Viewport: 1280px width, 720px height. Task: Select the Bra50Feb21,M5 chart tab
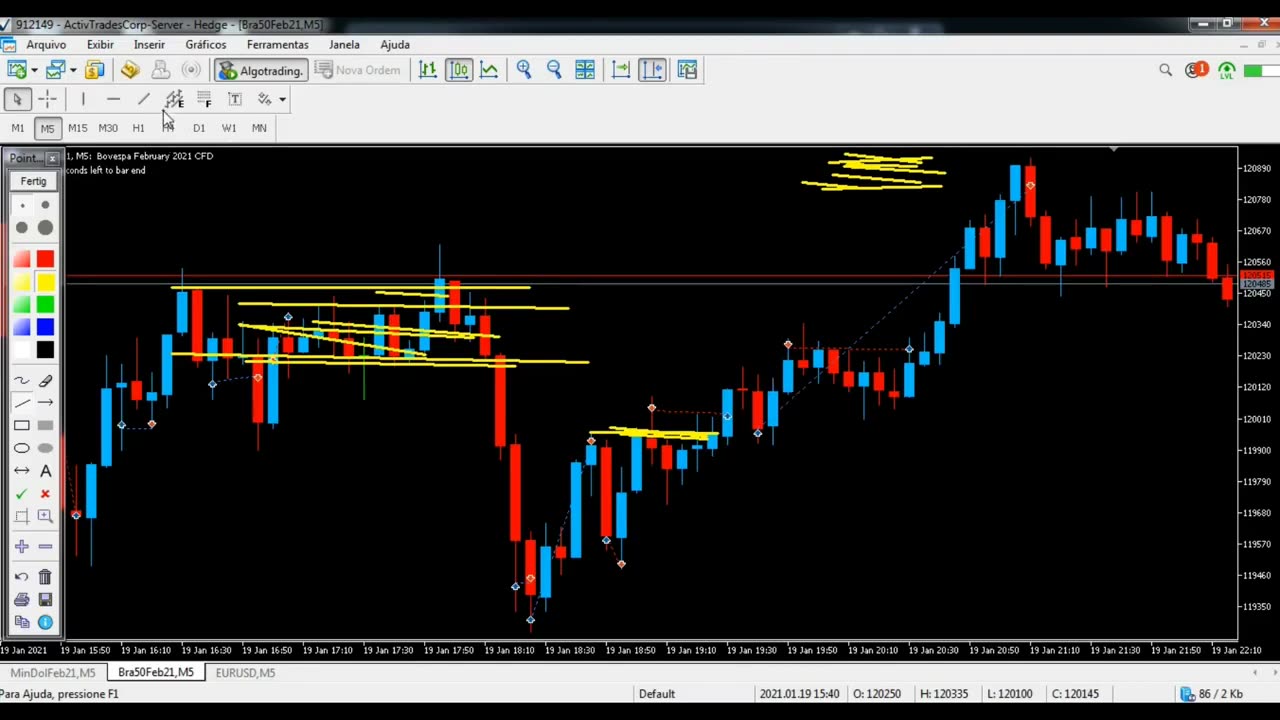tap(156, 673)
